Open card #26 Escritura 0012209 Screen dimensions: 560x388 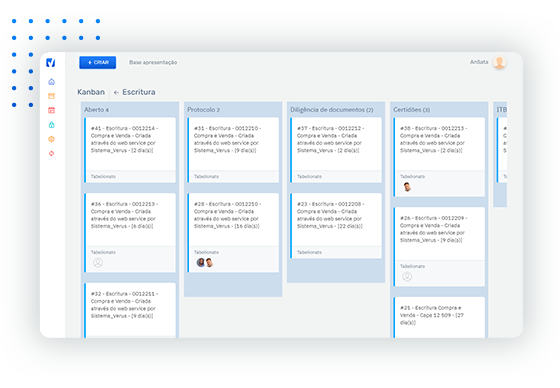439,247
